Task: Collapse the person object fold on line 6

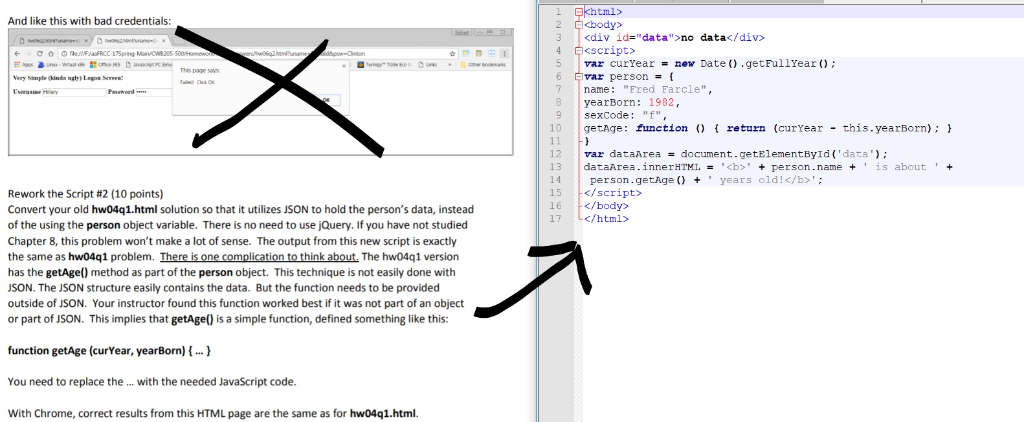Action: click(x=579, y=76)
